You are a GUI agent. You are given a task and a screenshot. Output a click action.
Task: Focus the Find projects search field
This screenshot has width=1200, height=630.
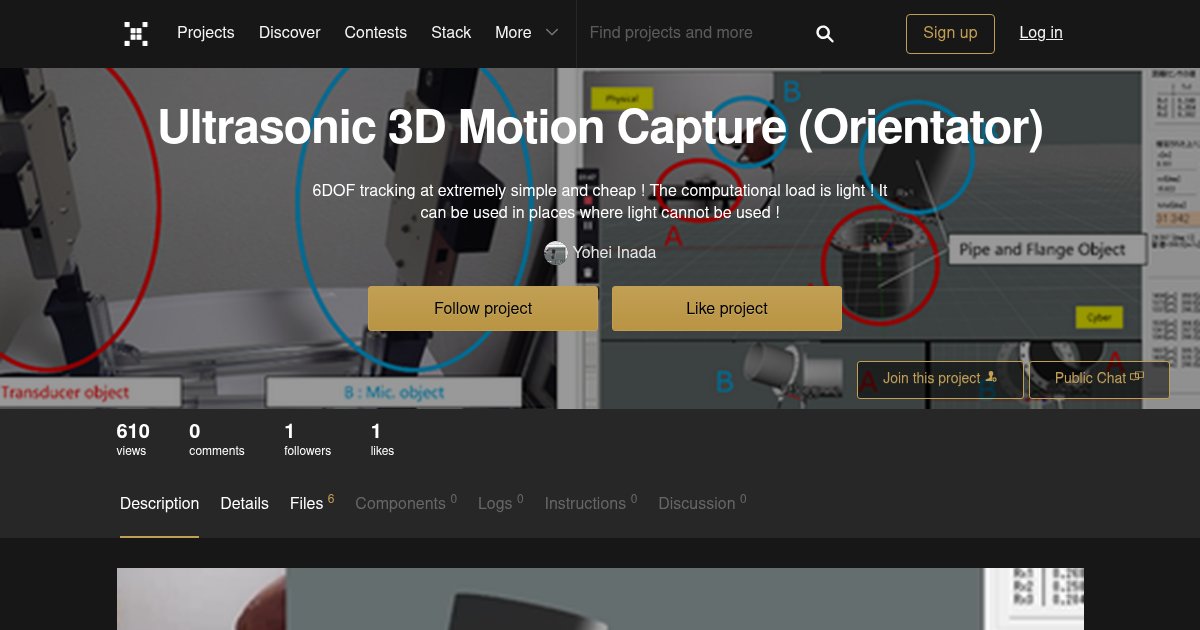695,33
